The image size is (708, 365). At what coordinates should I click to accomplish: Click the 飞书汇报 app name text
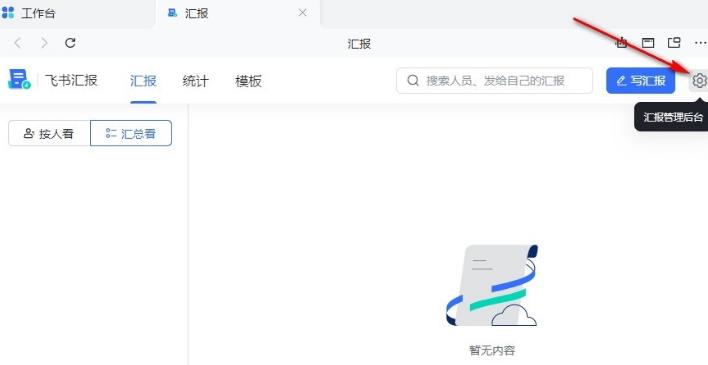[x=71, y=80]
